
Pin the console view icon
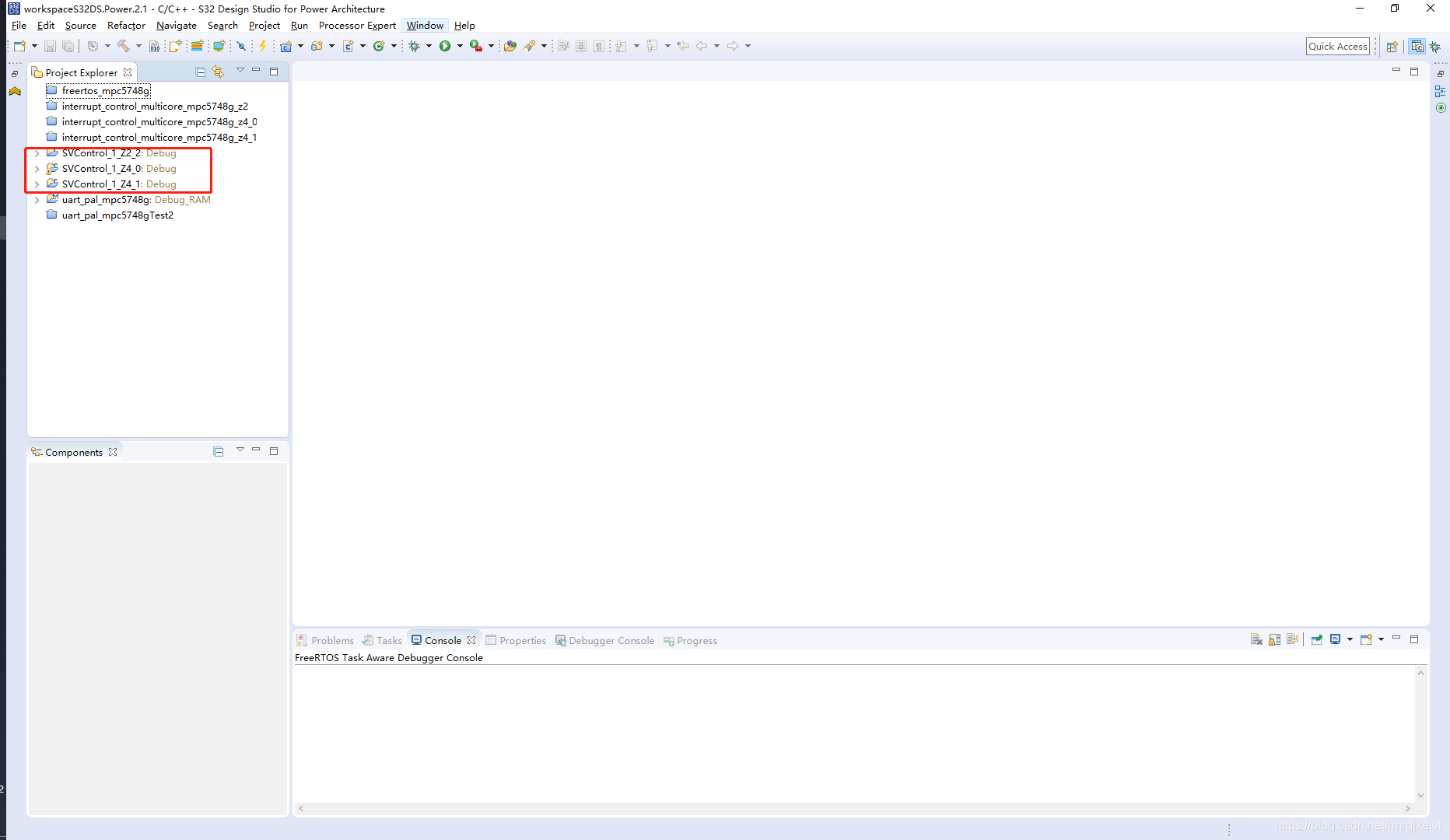point(1316,639)
